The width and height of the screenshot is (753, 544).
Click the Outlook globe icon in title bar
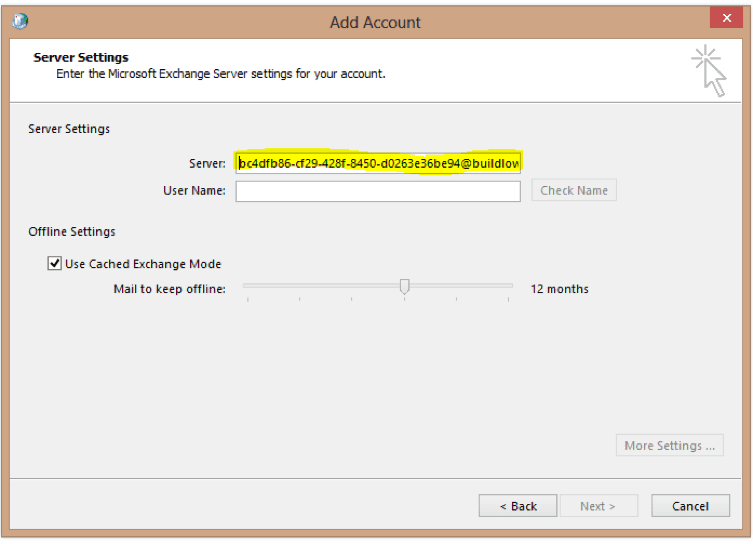(20, 21)
